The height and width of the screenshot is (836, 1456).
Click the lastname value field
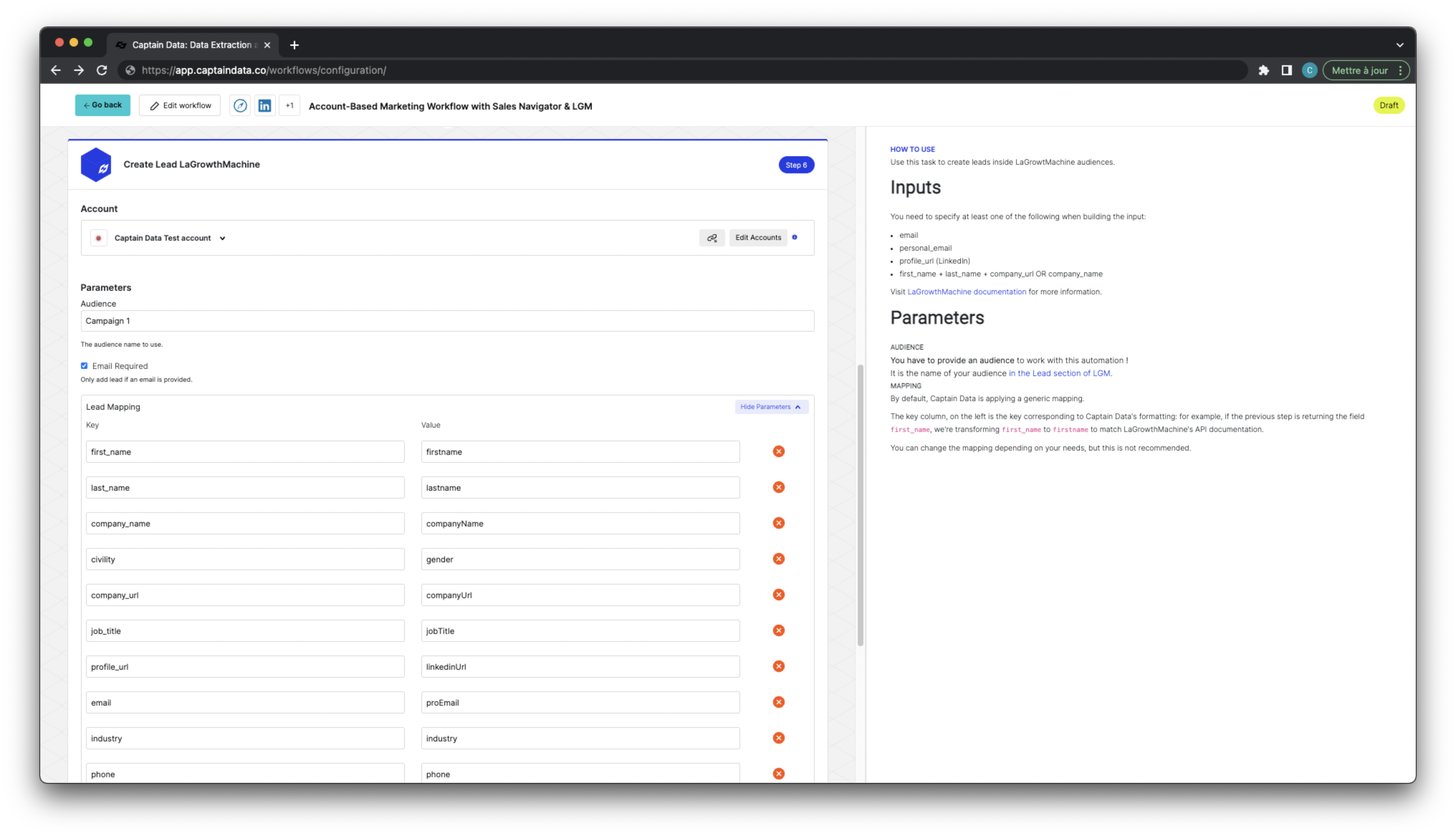[x=580, y=487]
